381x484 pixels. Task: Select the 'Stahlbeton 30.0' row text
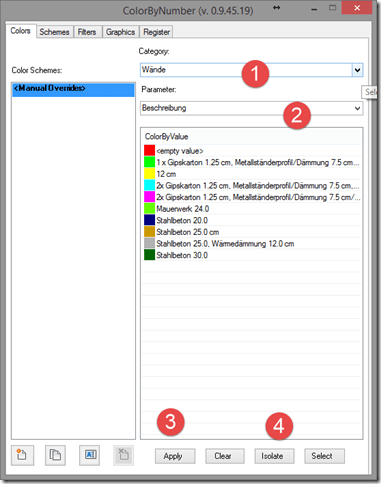click(182, 255)
